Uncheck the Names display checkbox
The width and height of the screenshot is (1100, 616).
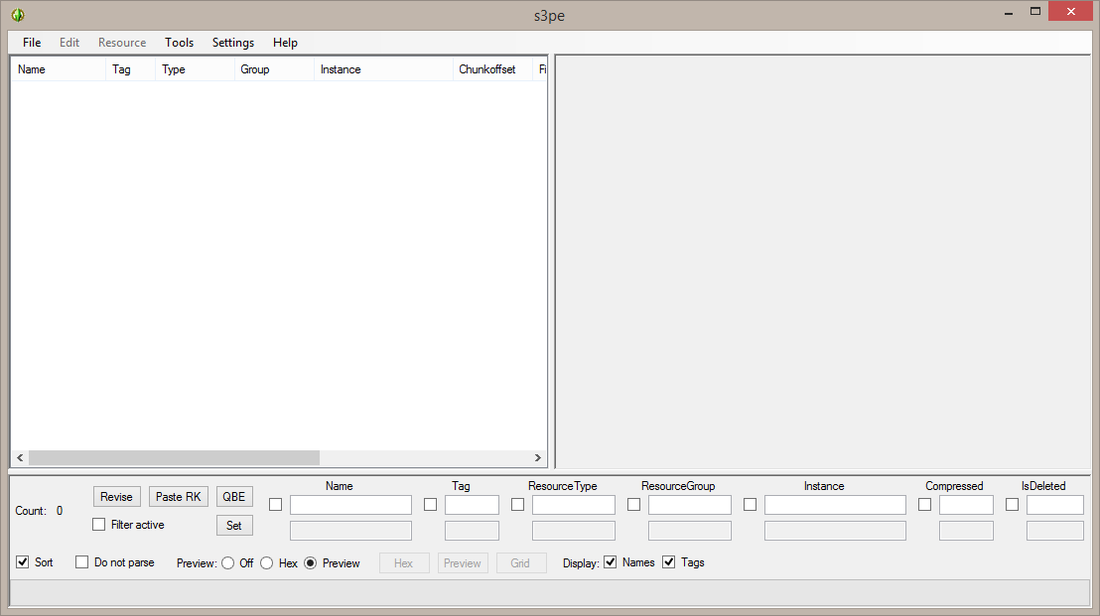point(610,562)
